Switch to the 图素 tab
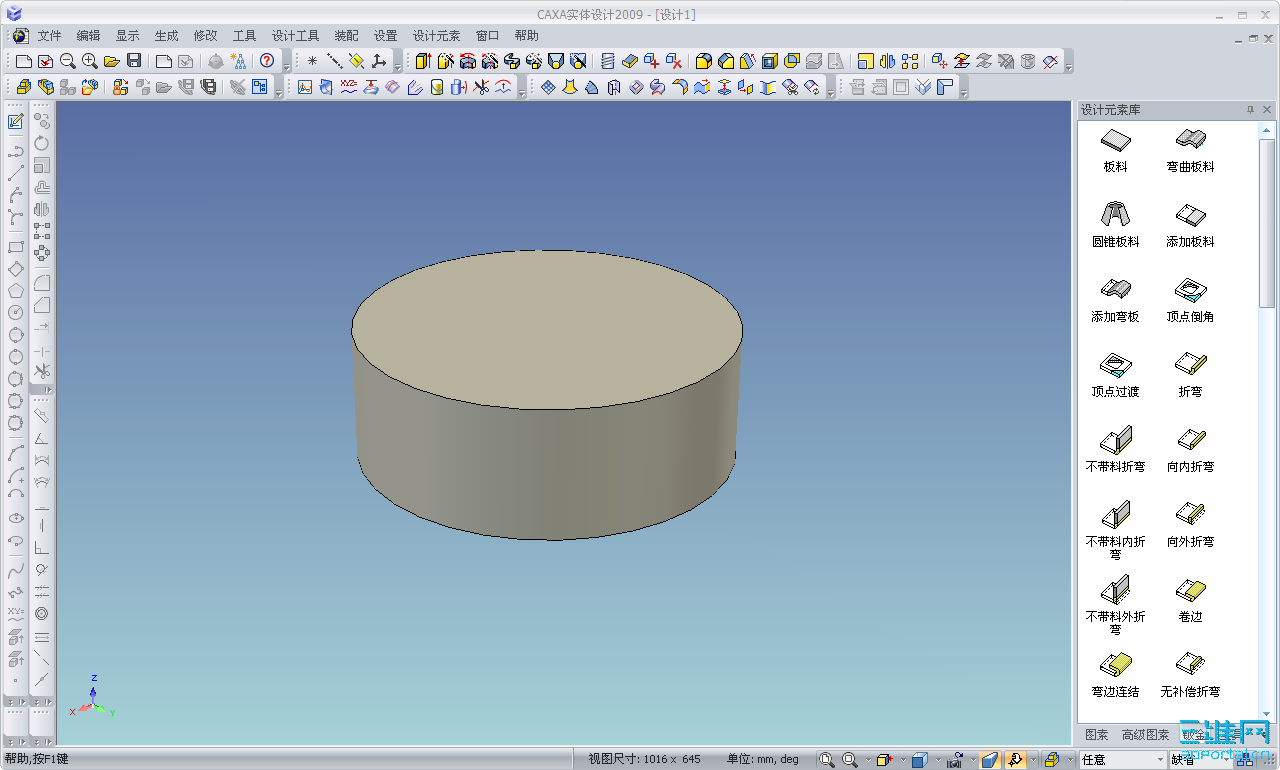 pos(1096,735)
